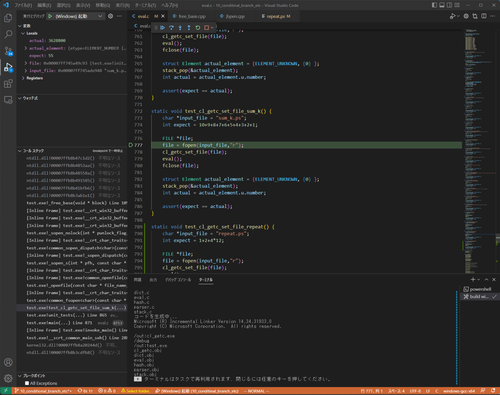This screenshot has width=500, height=395.
Task: Click Continue in the debug toolbar
Action: 162,28
